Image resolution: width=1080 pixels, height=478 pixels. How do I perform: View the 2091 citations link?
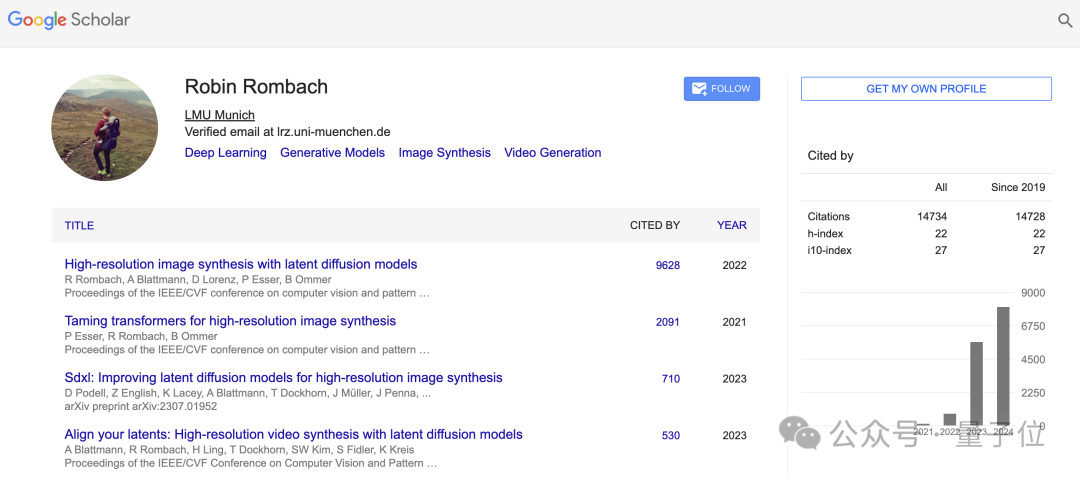667,322
